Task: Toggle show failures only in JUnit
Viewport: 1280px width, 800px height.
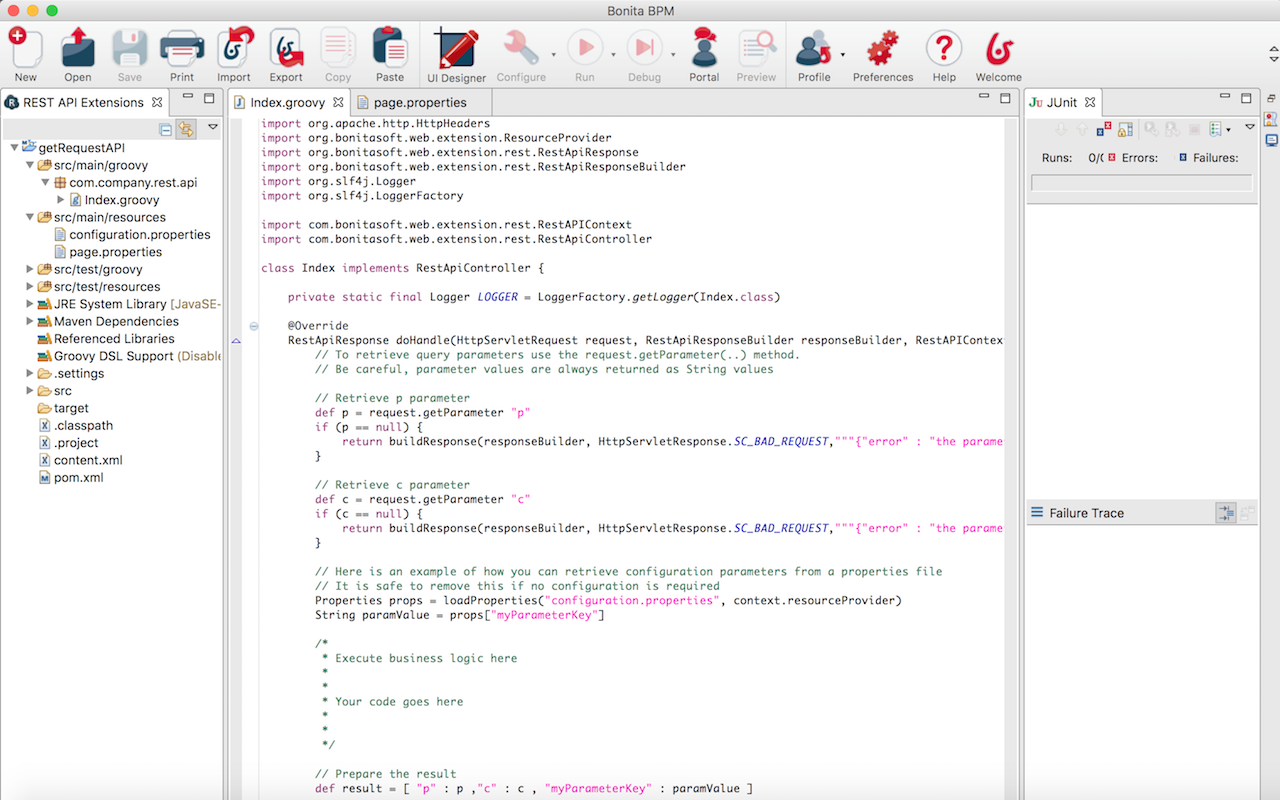Action: point(1103,129)
